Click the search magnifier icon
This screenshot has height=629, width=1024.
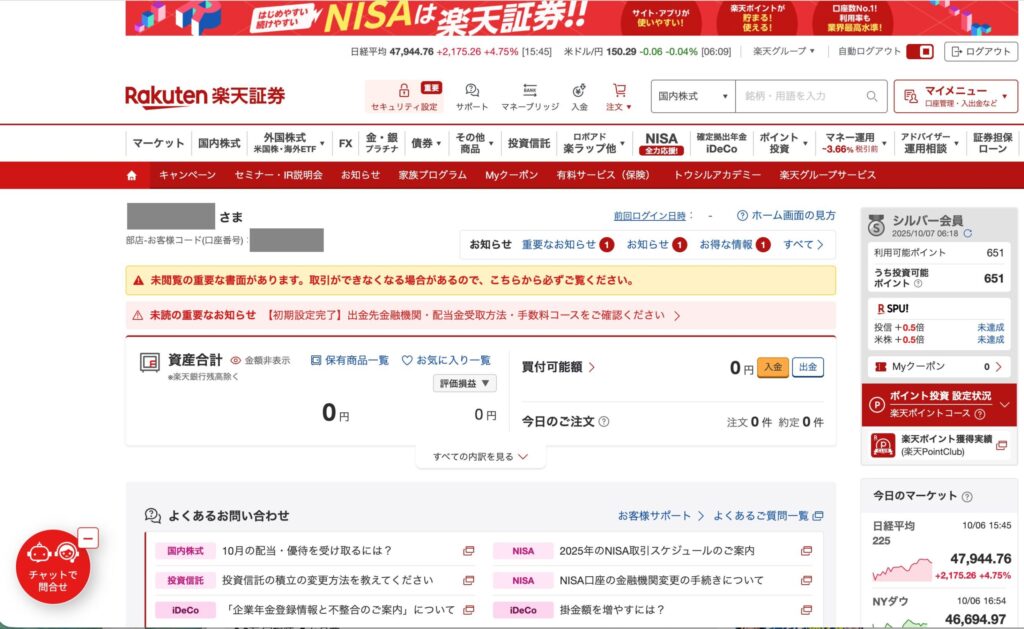click(x=872, y=97)
